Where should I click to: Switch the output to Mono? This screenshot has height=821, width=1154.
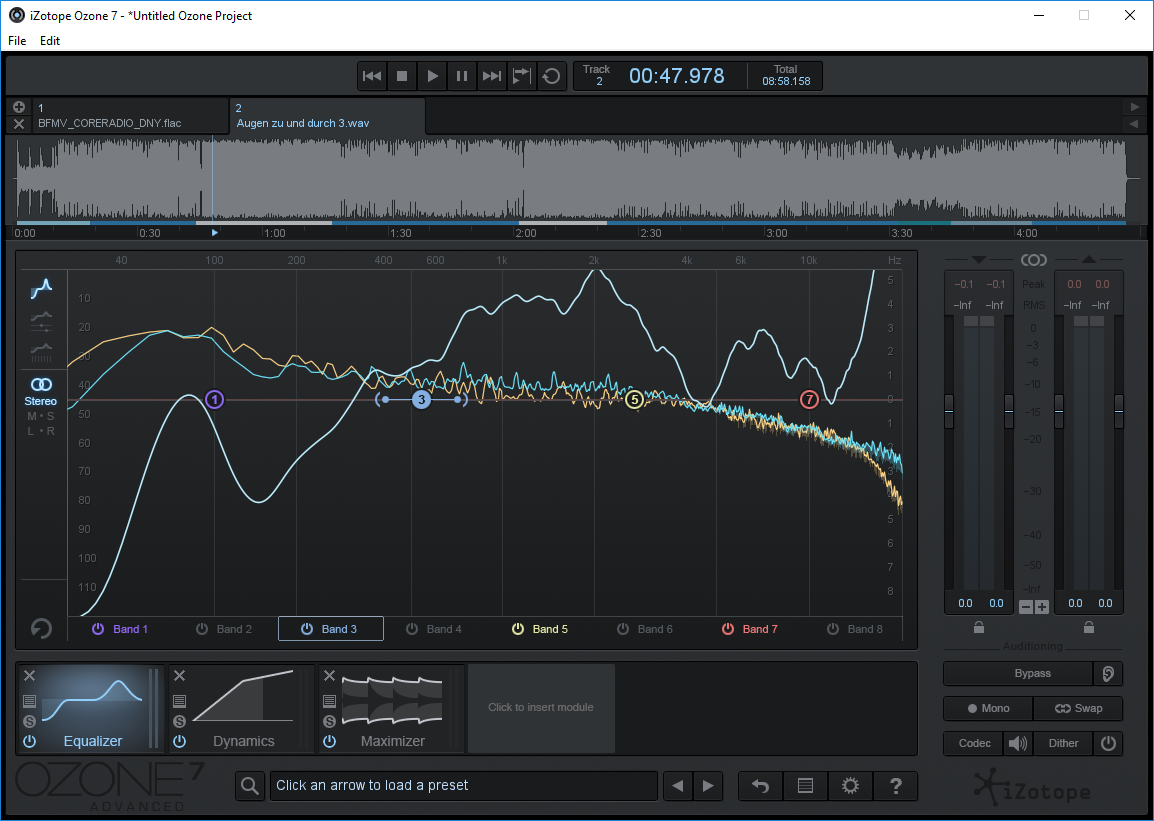tap(988, 708)
